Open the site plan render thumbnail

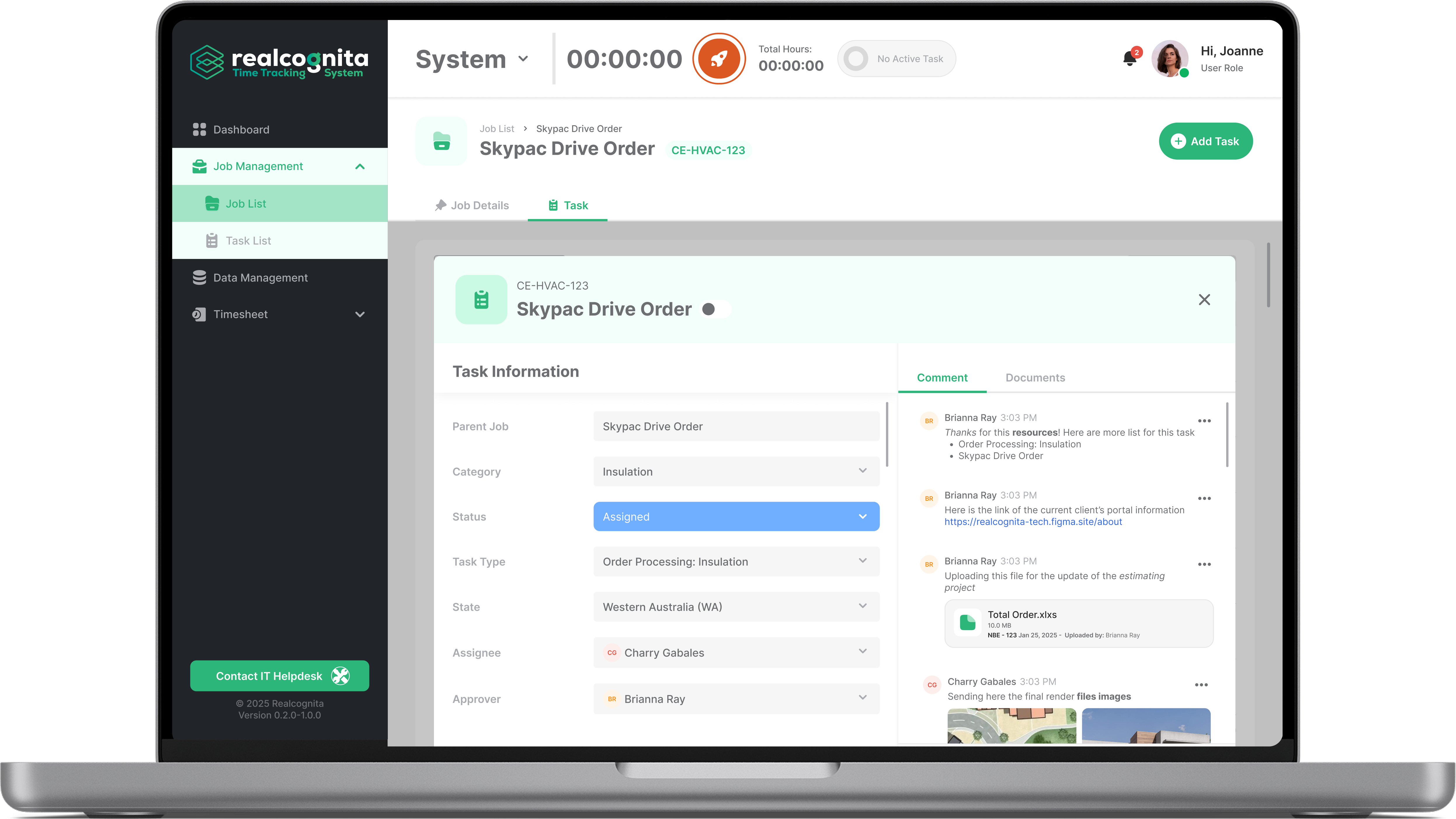pyautogui.click(x=1012, y=726)
